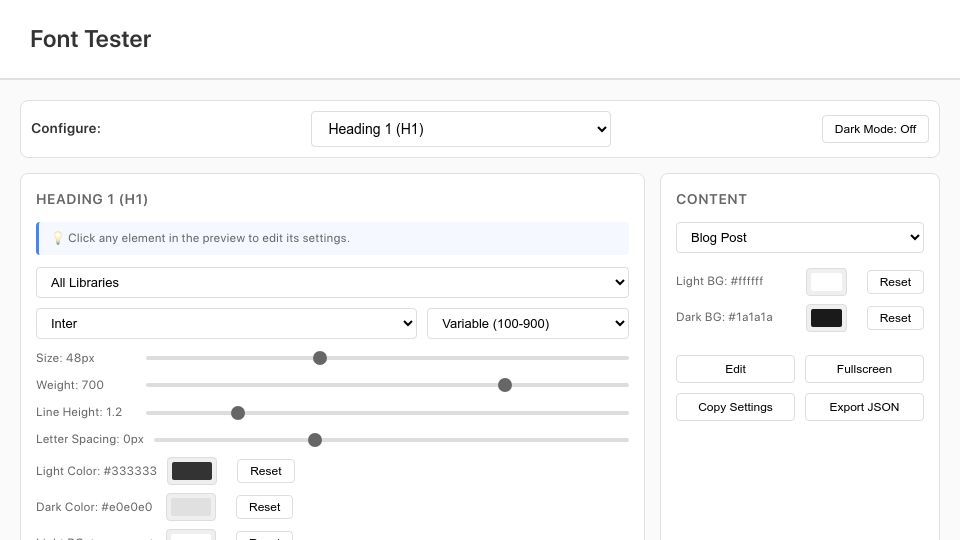Click the Font Tester title

coord(91,39)
